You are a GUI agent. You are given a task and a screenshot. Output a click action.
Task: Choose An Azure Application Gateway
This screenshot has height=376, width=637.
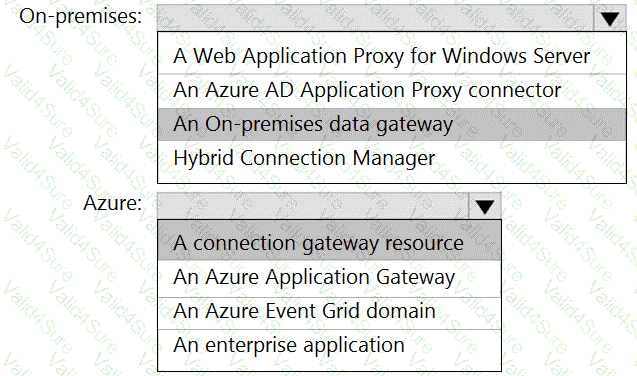click(329, 278)
